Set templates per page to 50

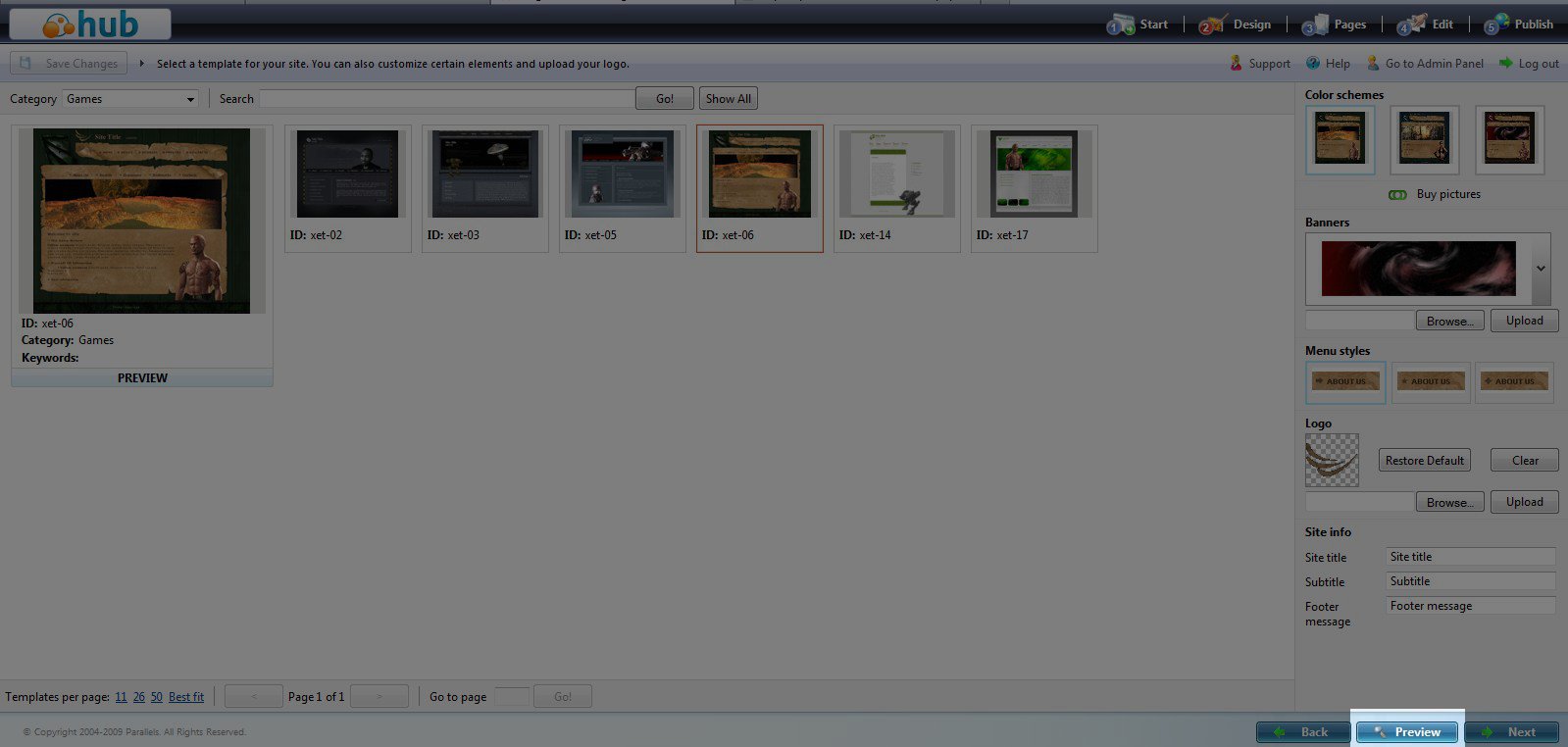[x=157, y=697]
